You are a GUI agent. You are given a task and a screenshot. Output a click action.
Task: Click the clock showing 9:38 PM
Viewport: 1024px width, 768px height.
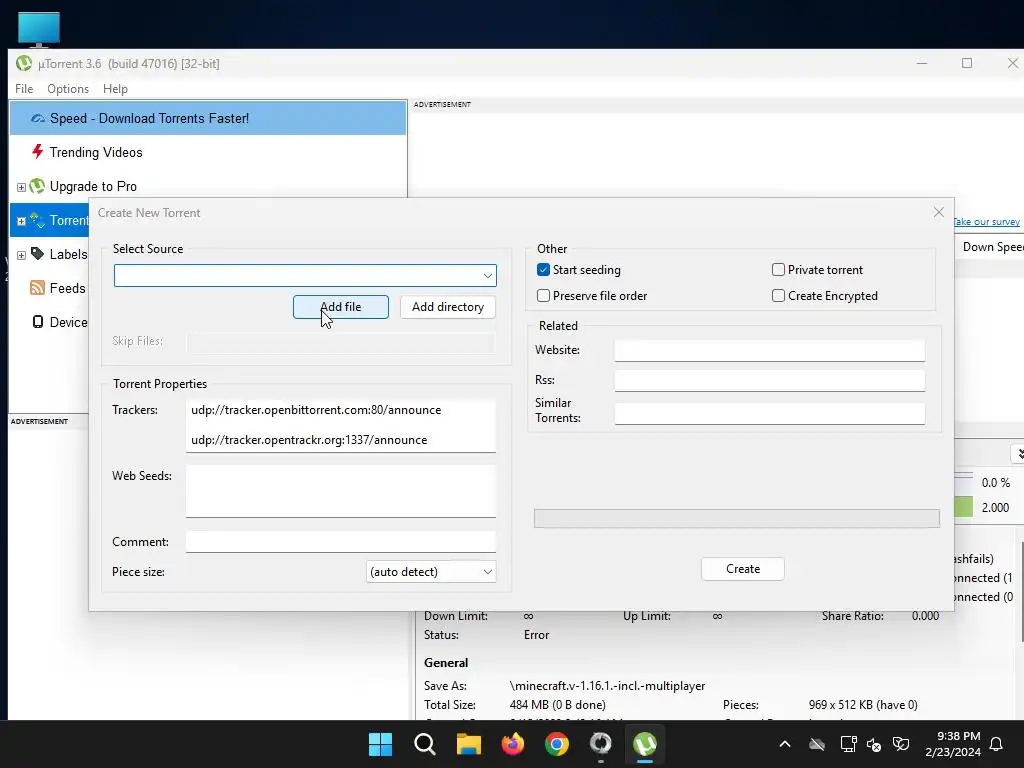click(x=959, y=736)
